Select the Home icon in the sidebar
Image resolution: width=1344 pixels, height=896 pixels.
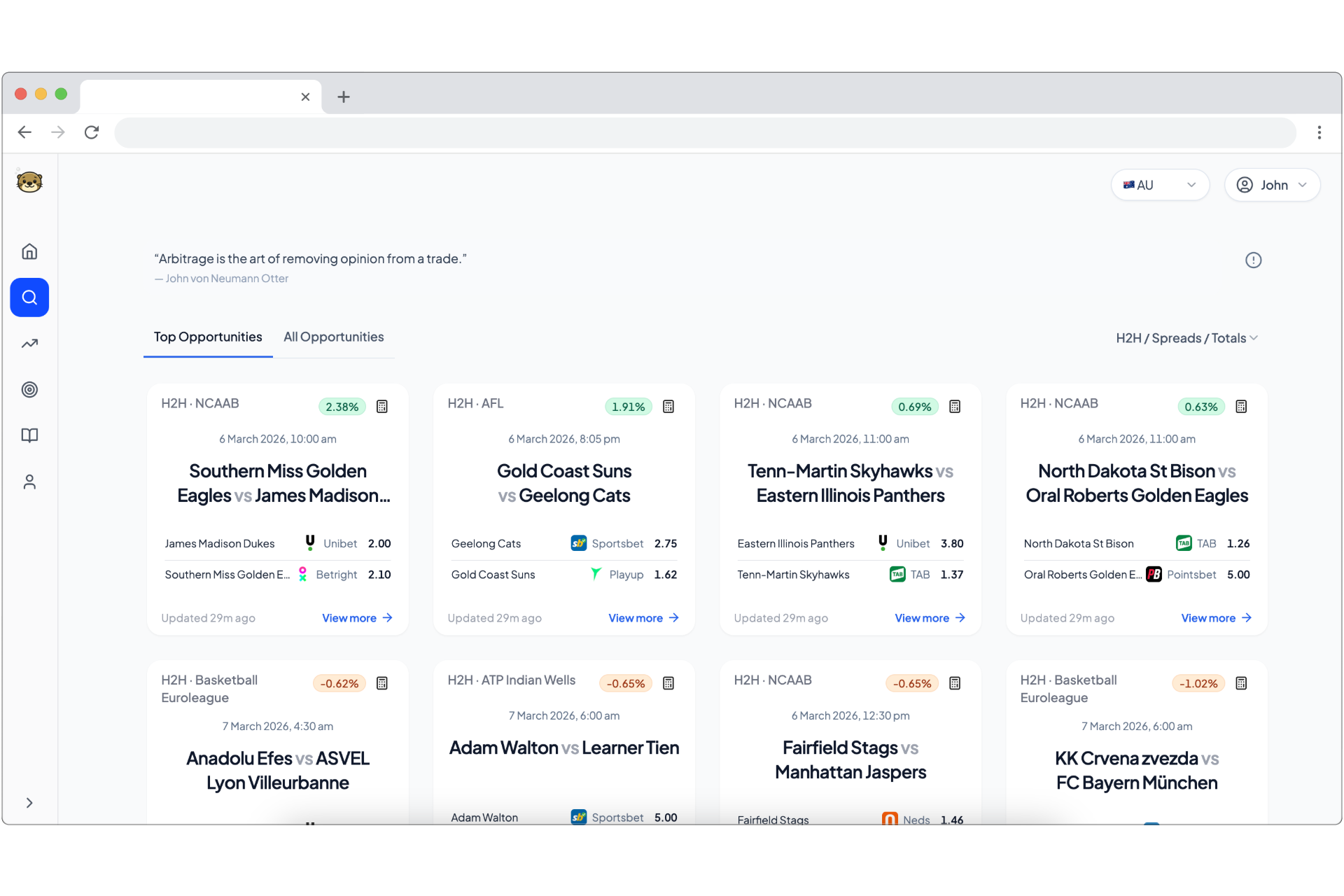29,251
